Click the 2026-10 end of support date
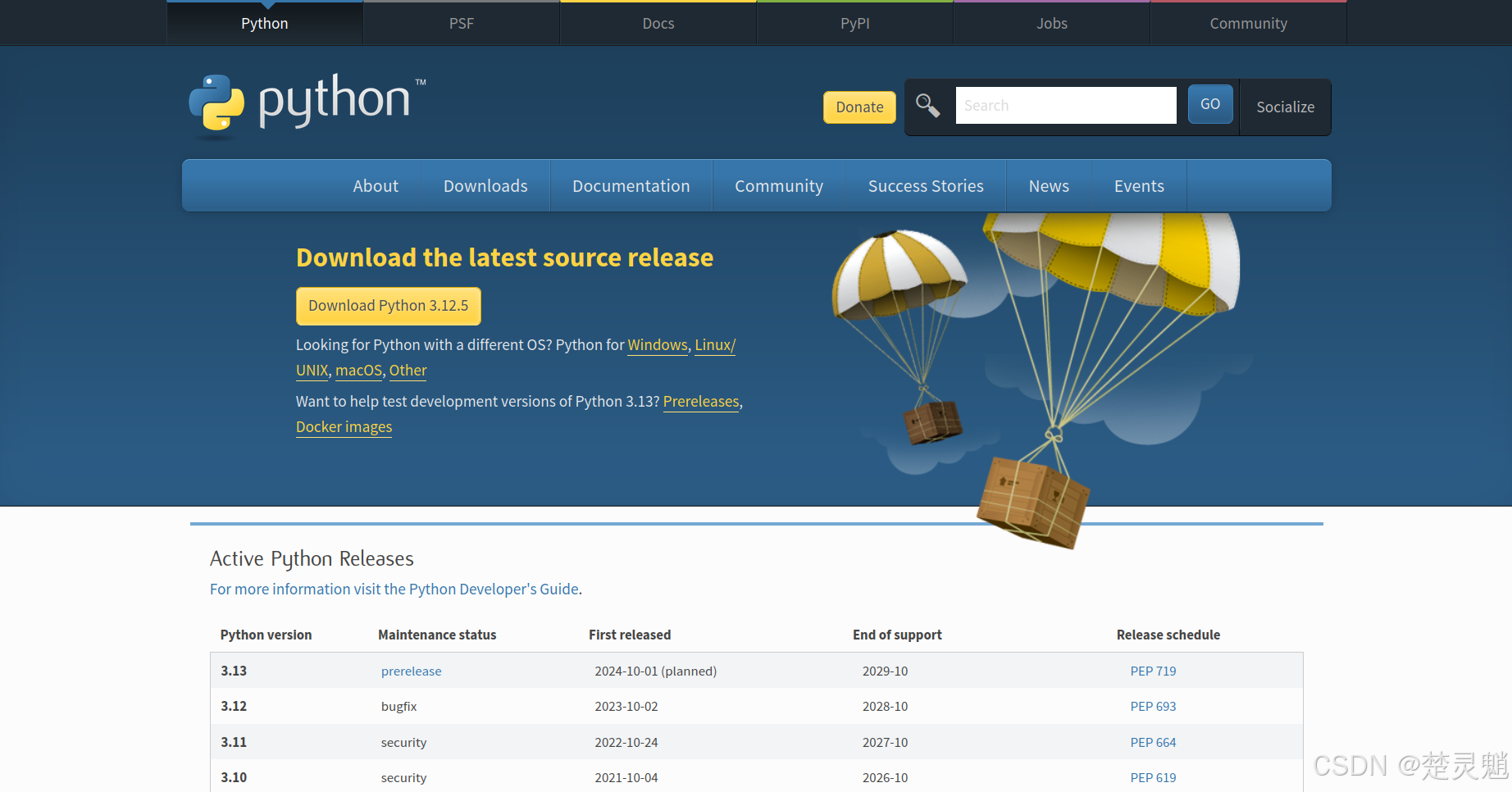Screen dimensions: 1512x792 point(885,778)
